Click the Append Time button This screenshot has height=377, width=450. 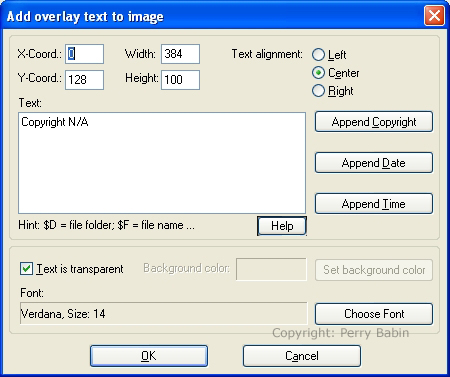pos(374,204)
